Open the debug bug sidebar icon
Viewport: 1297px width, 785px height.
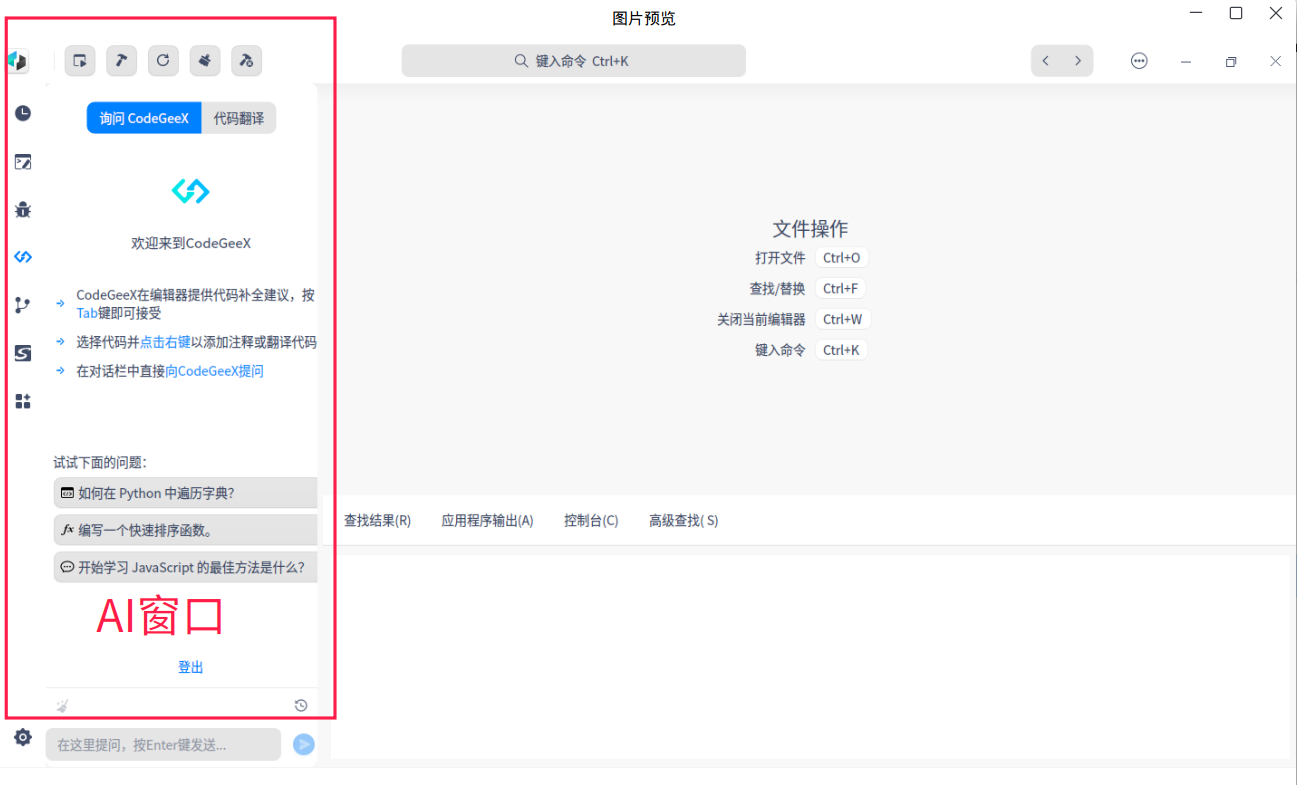tap(23, 209)
